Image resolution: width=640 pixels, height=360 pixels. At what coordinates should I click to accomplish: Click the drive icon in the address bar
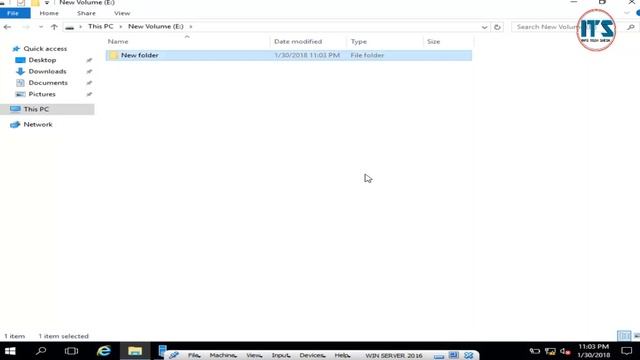point(70,27)
